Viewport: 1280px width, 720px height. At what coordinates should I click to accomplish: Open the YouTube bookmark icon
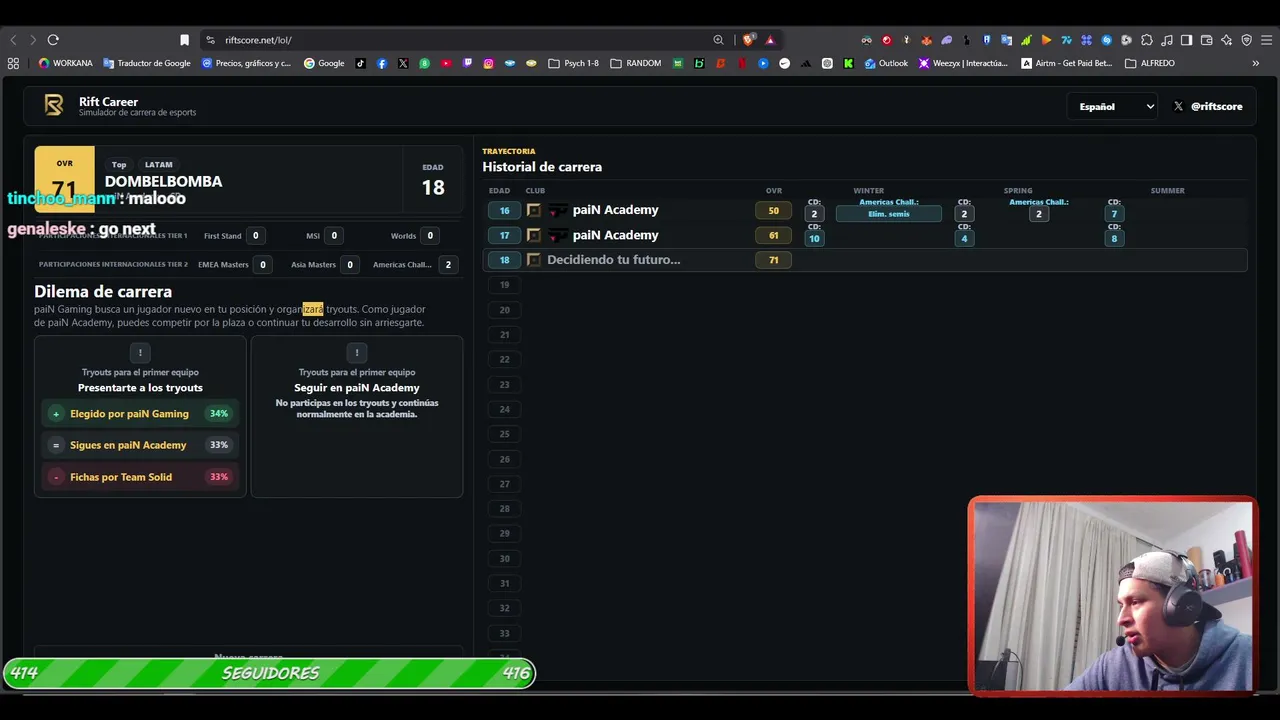[x=446, y=63]
